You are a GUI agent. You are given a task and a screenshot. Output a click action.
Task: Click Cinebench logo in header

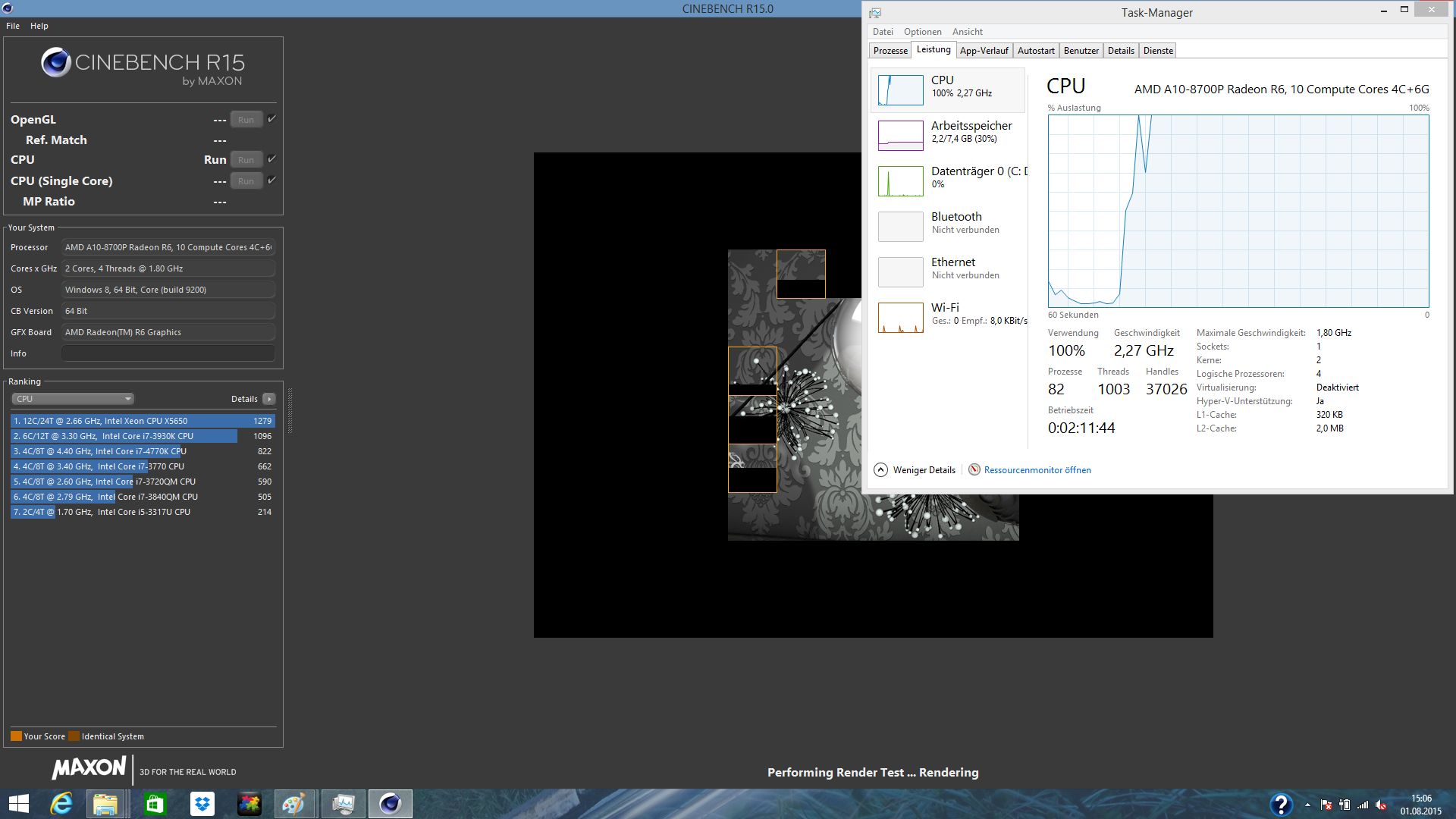coord(56,62)
